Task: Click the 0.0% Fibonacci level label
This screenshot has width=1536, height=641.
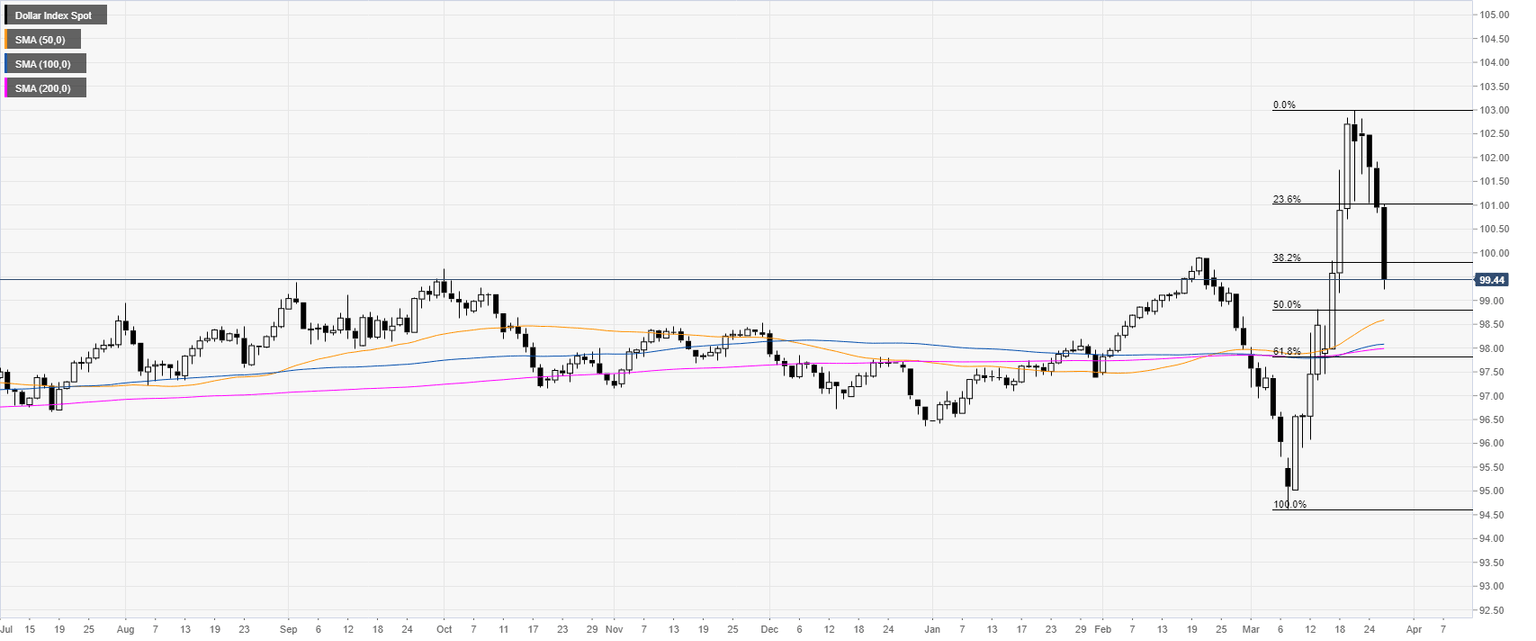Action: click(x=1286, y=104)
